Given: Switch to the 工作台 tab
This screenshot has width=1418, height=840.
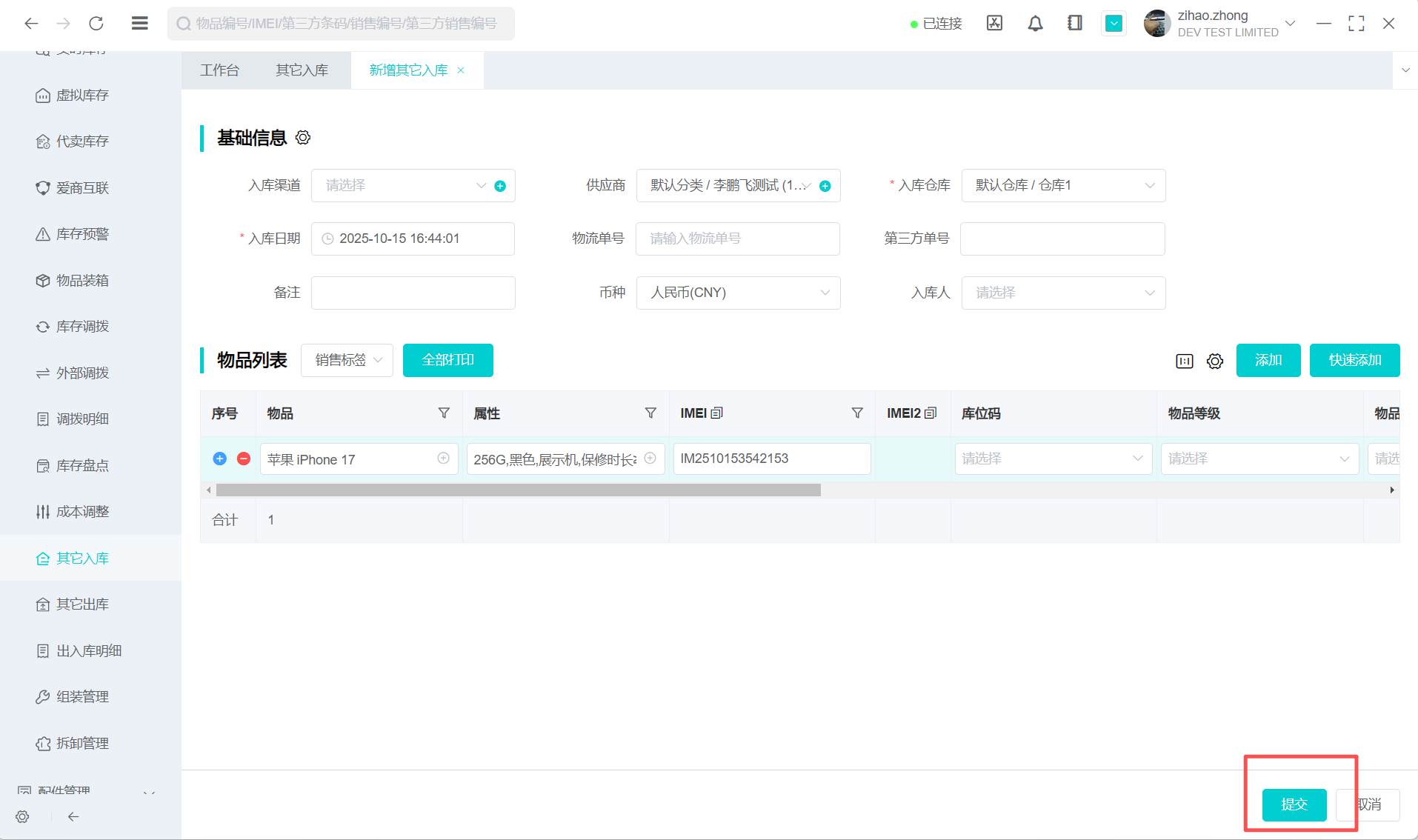Looking at the screenshot, I should coord(220,70).
